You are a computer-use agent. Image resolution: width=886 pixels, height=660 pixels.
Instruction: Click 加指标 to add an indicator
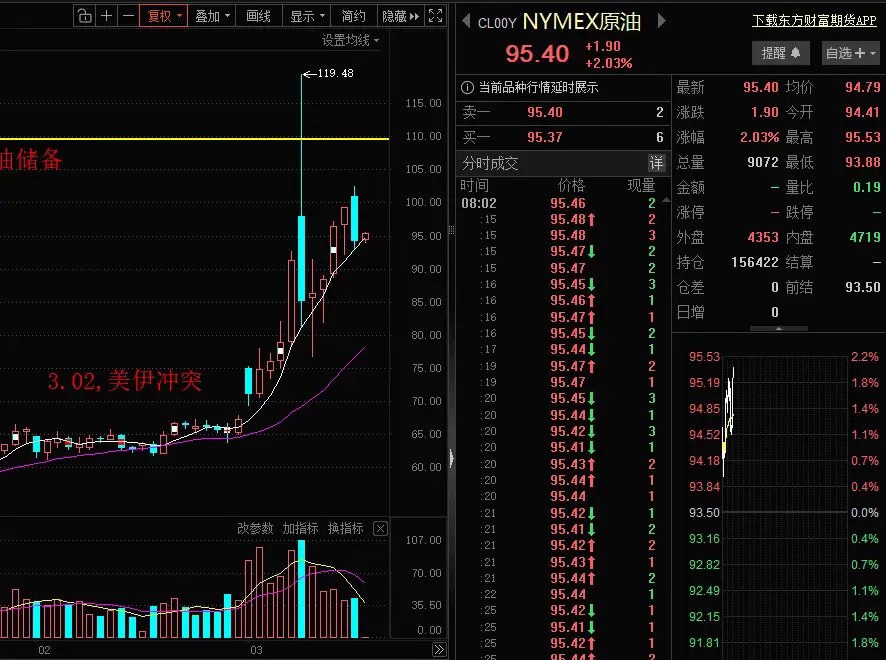(300, 528)
